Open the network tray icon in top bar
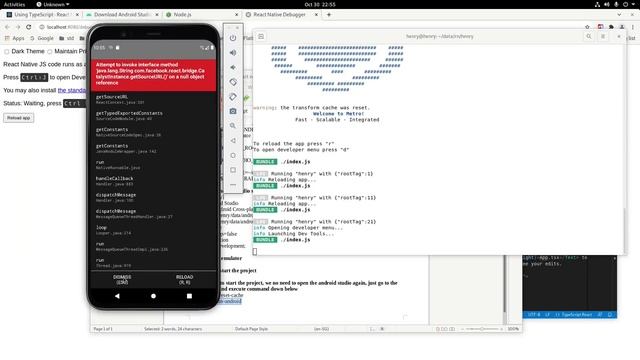 click(597, 4)
